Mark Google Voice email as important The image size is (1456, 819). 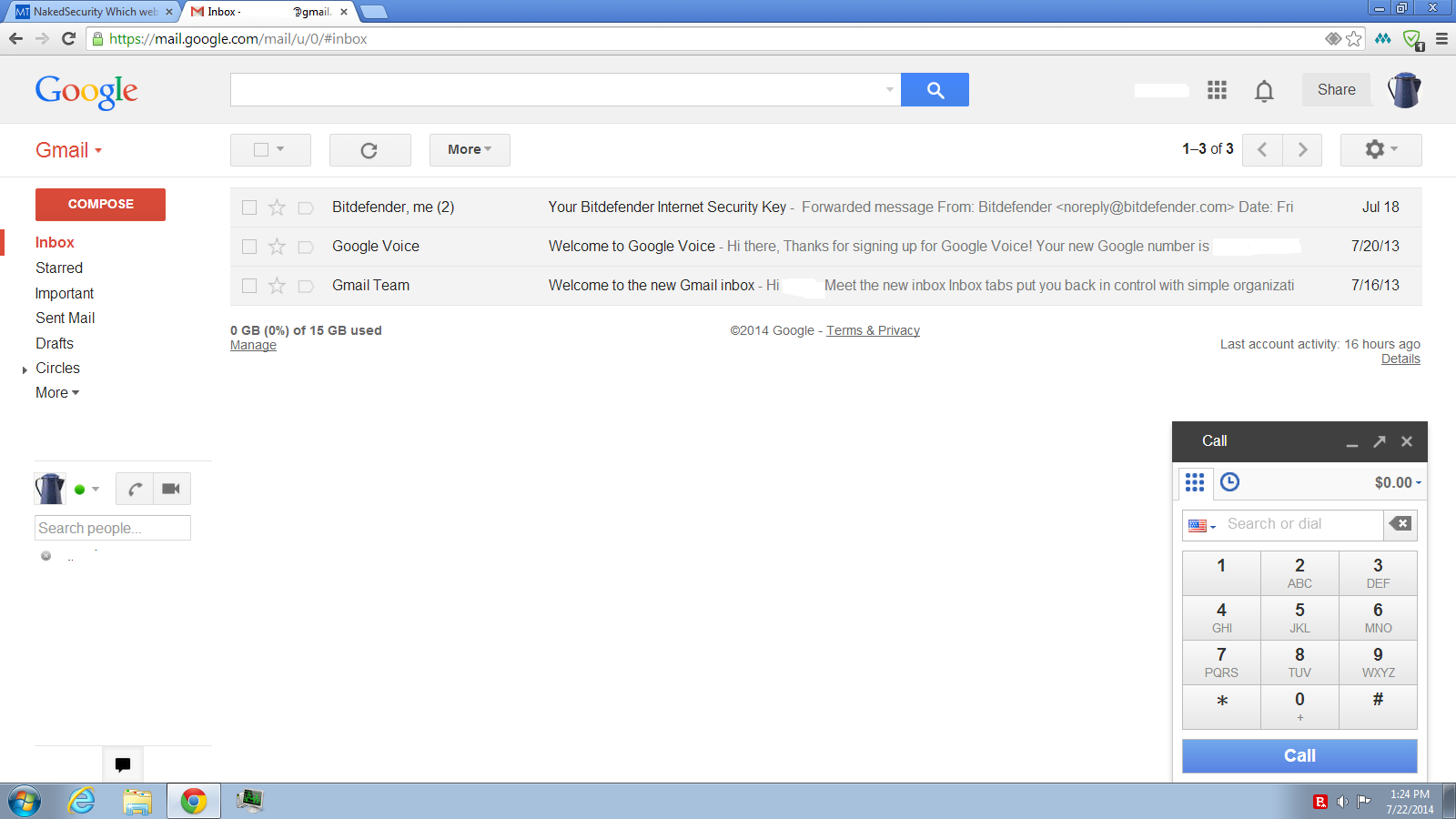[306, 247]
